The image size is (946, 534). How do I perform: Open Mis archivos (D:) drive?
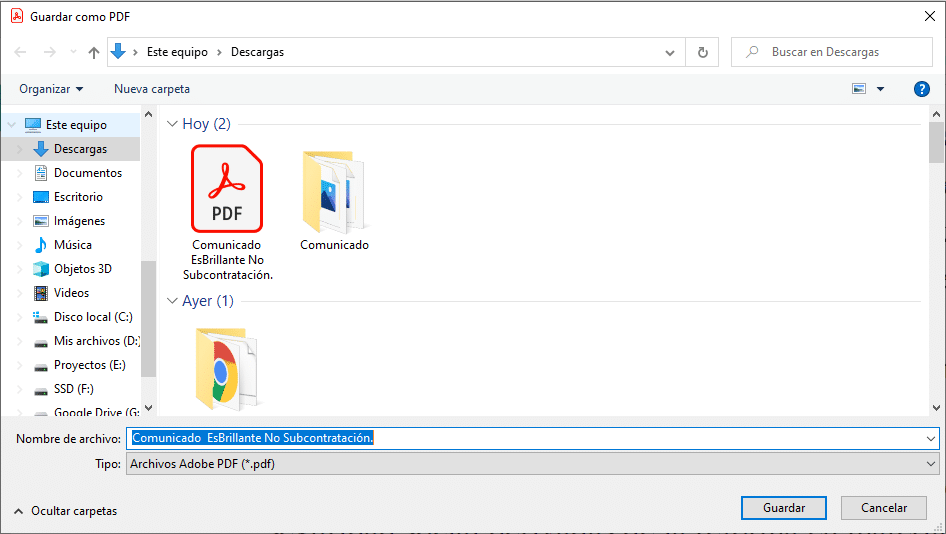[x=97, y=341]
